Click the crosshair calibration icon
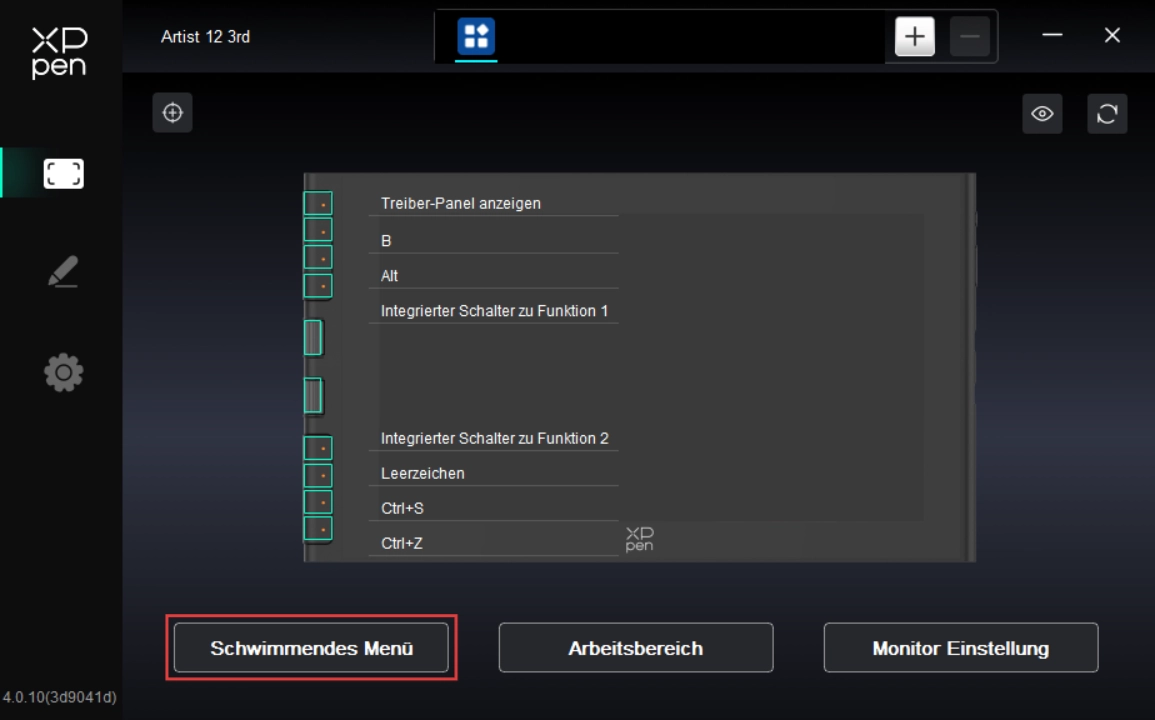 pos(172,113)
